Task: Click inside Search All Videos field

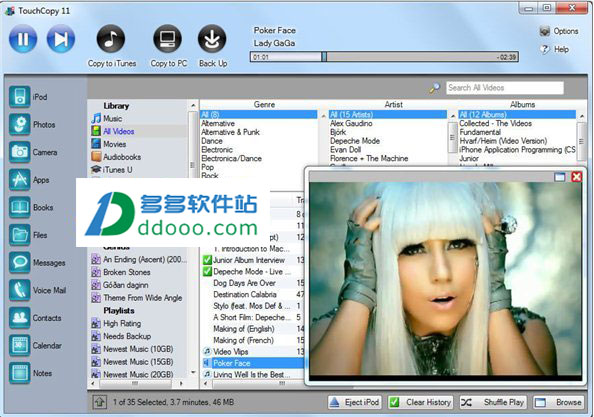Action: [x=505, y=88]
